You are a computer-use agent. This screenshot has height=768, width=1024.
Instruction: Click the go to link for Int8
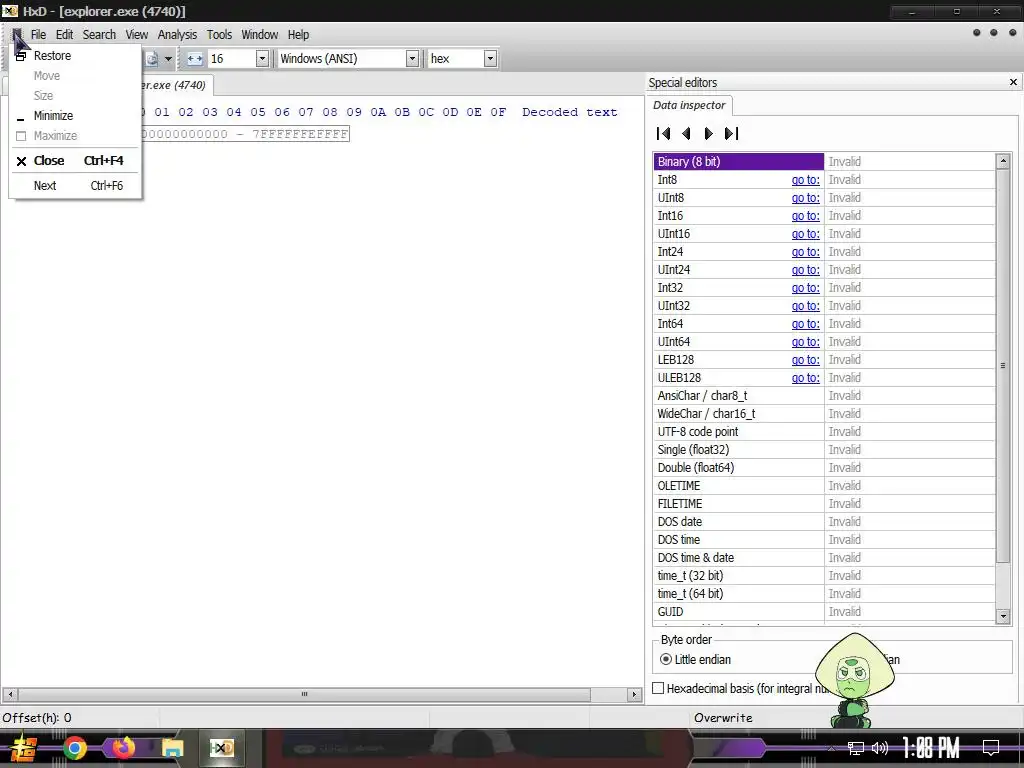pyautogui.click(x=805, y=180)
